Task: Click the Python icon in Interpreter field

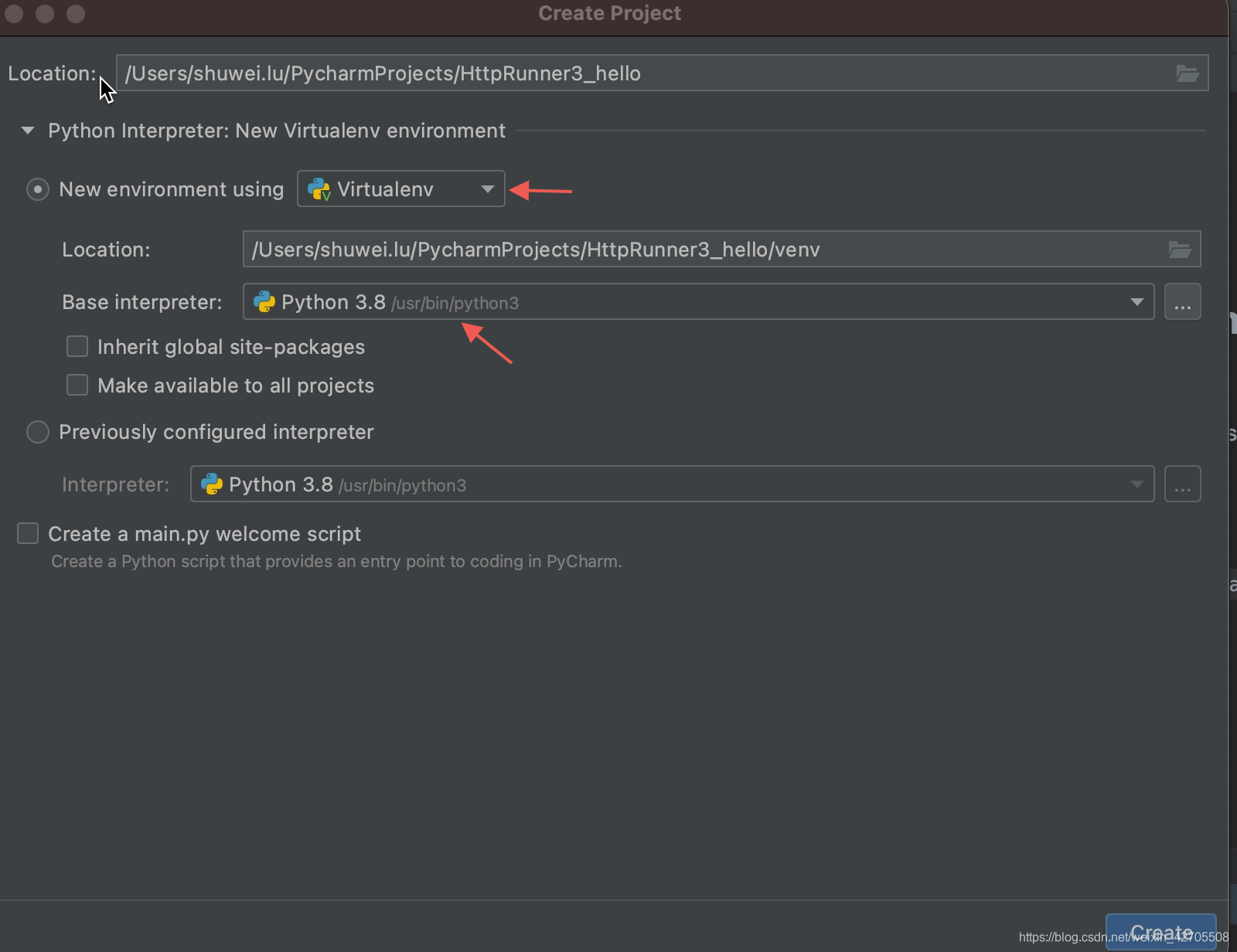Action: click(x=212, y=484)
